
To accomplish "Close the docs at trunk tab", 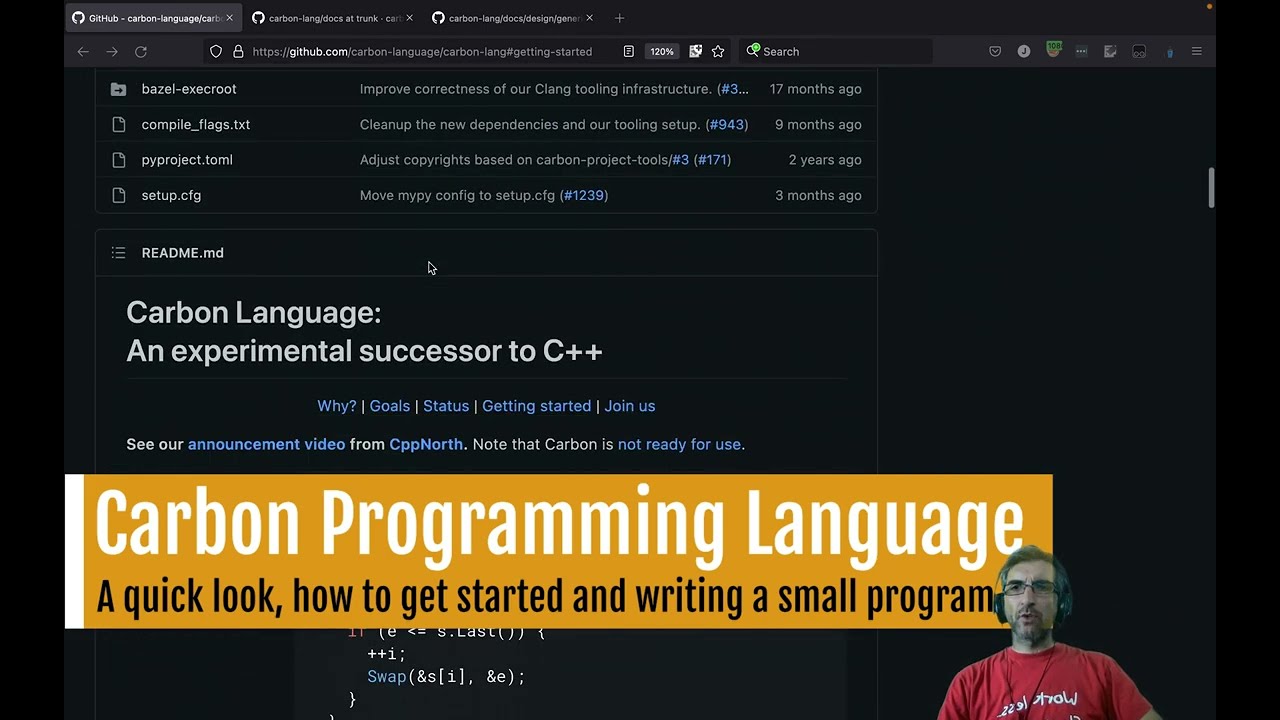I will (x=409, y=18).
